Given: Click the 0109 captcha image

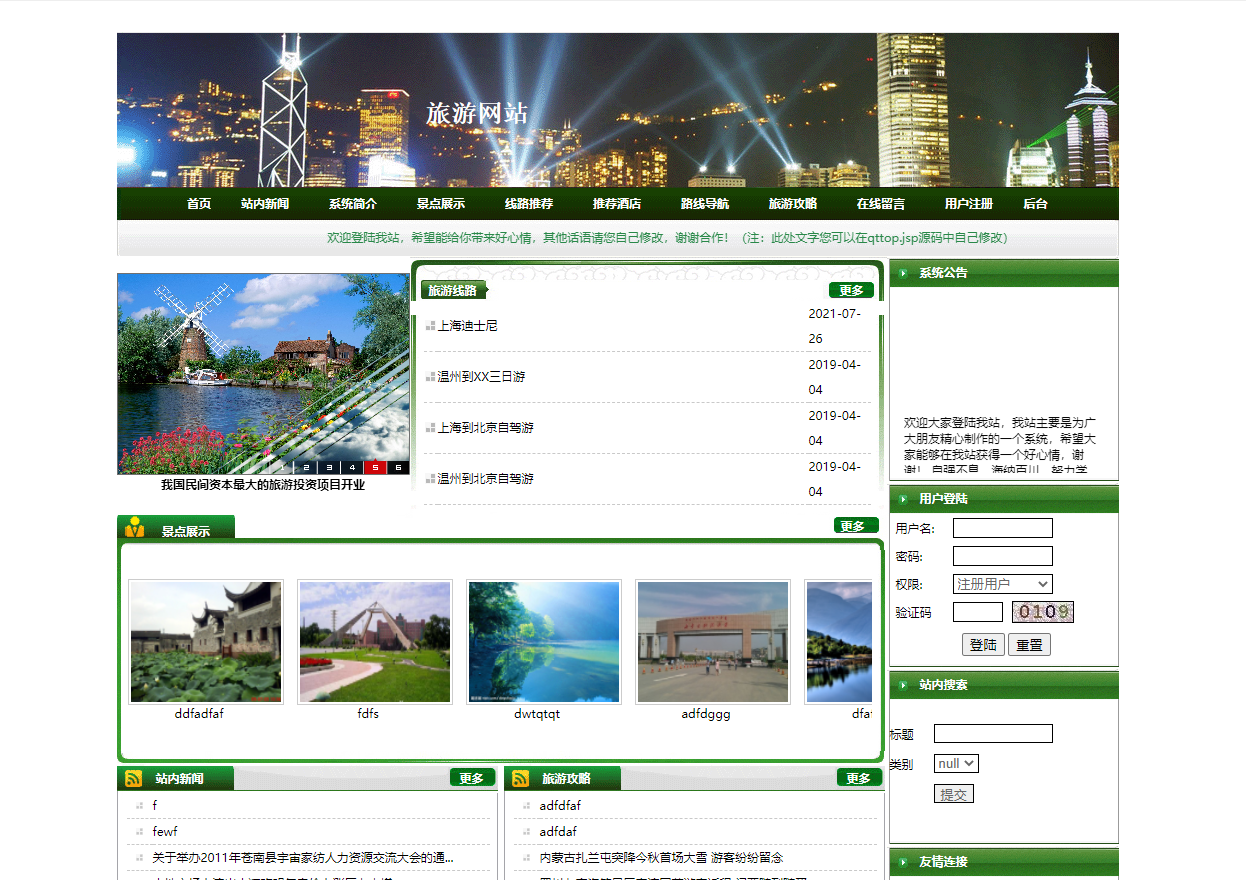Looking at the screenshot, I should point(1043,612).
